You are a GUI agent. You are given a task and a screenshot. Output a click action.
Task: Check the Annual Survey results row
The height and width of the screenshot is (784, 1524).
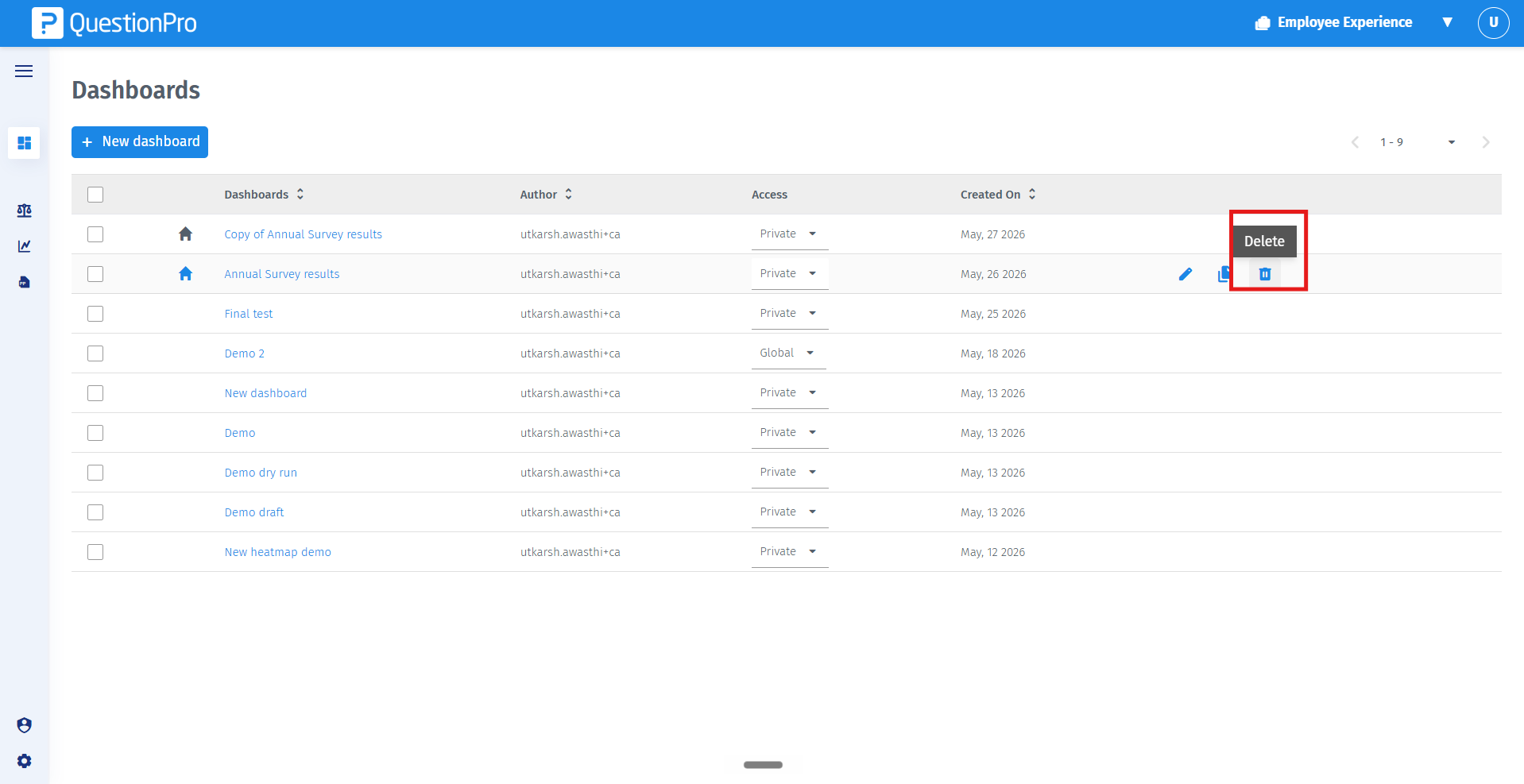pos(95,274)
